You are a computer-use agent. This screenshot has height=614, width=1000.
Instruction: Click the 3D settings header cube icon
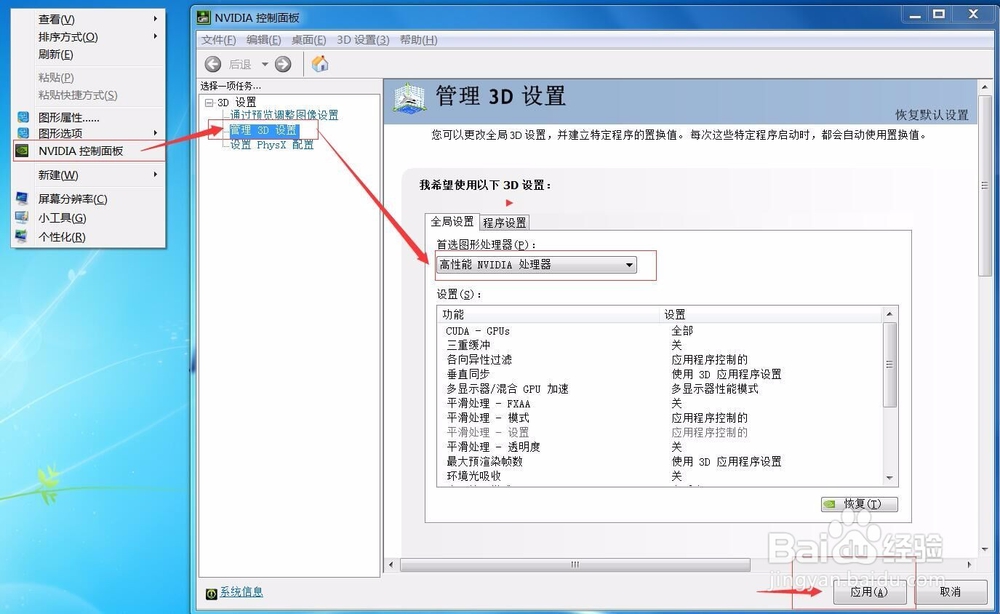[x=409, y=99]
